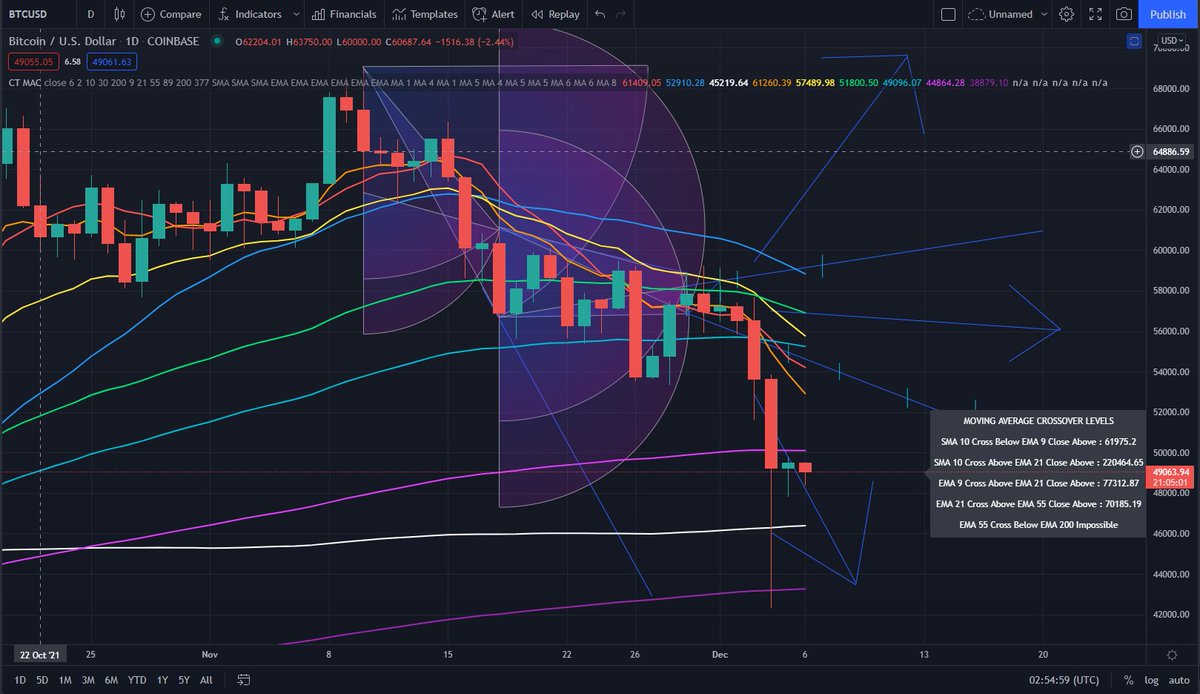Select the All date range
1200x694 pixels.
[206, 680]
